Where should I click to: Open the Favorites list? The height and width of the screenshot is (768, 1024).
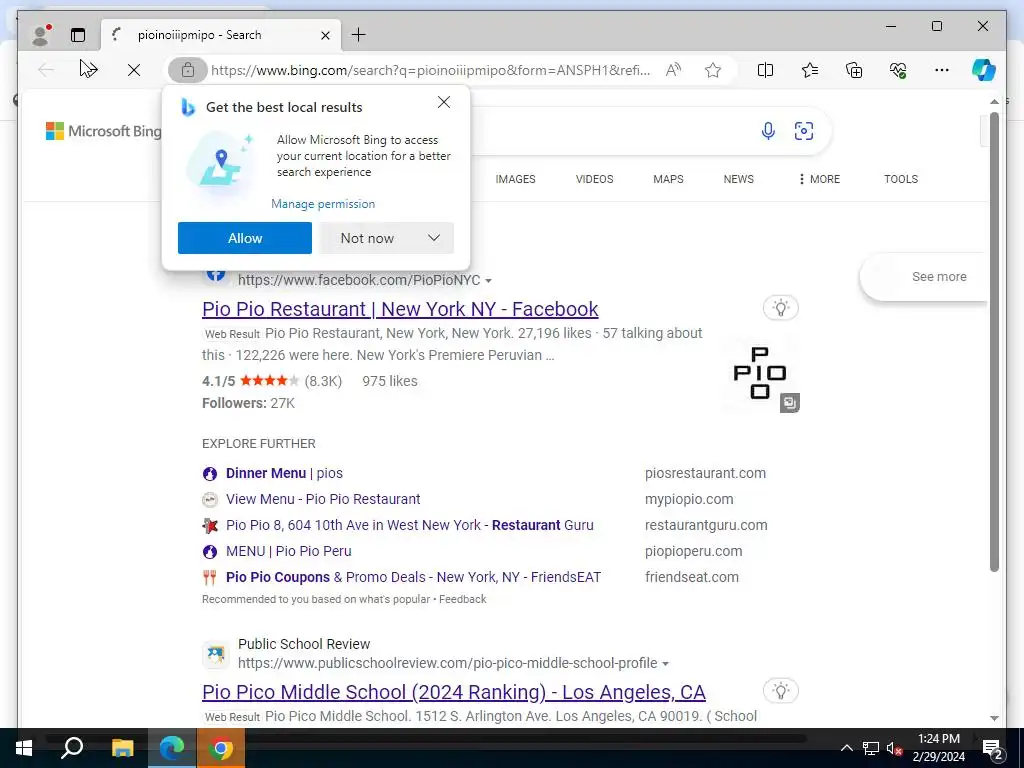pos(810,70)
